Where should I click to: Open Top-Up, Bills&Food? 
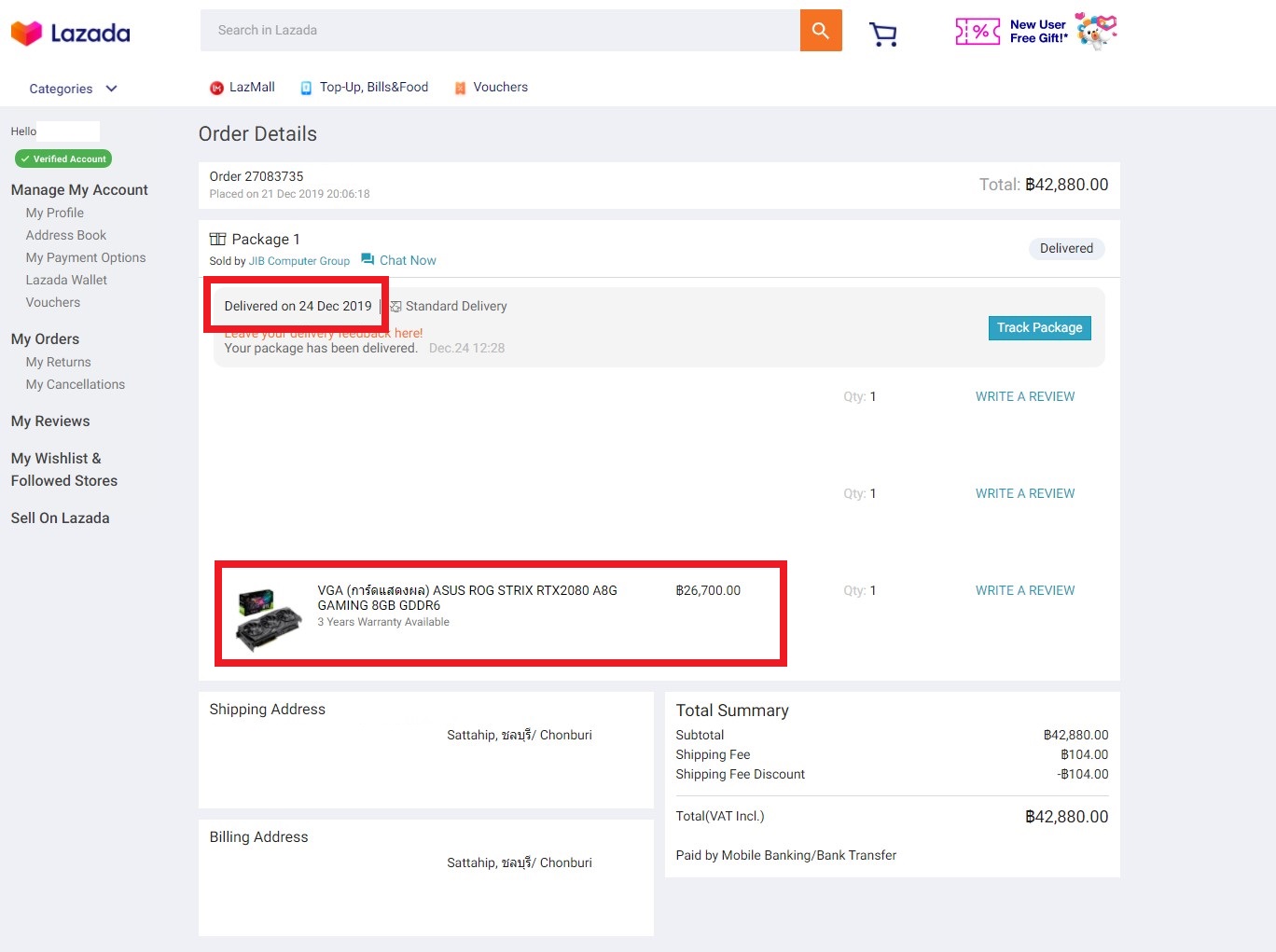pyautogui.click(x=374, y=87)
